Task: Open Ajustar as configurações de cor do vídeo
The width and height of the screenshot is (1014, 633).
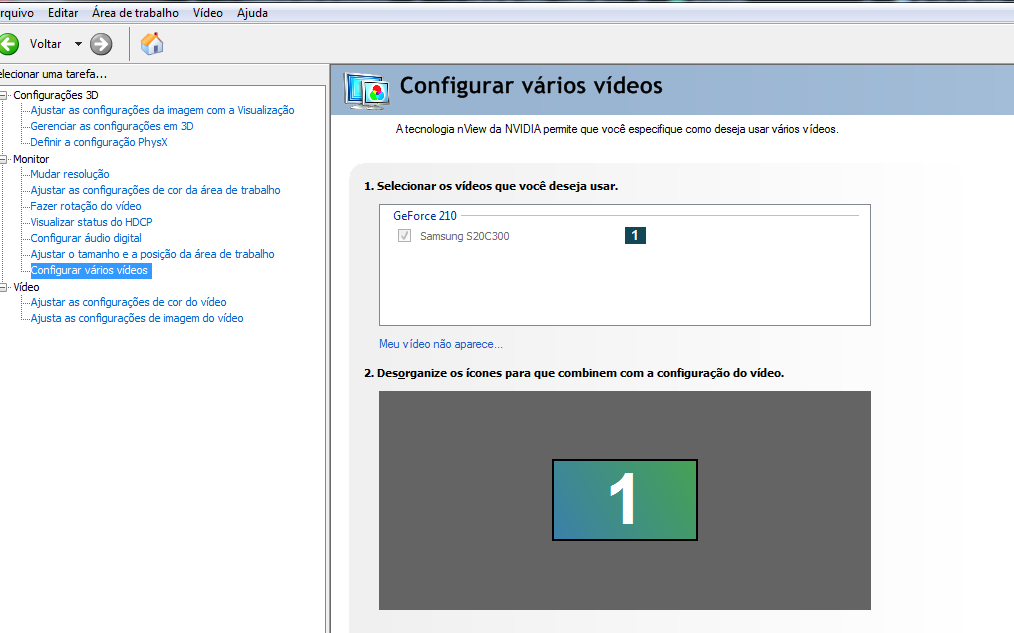Action: 129,302
